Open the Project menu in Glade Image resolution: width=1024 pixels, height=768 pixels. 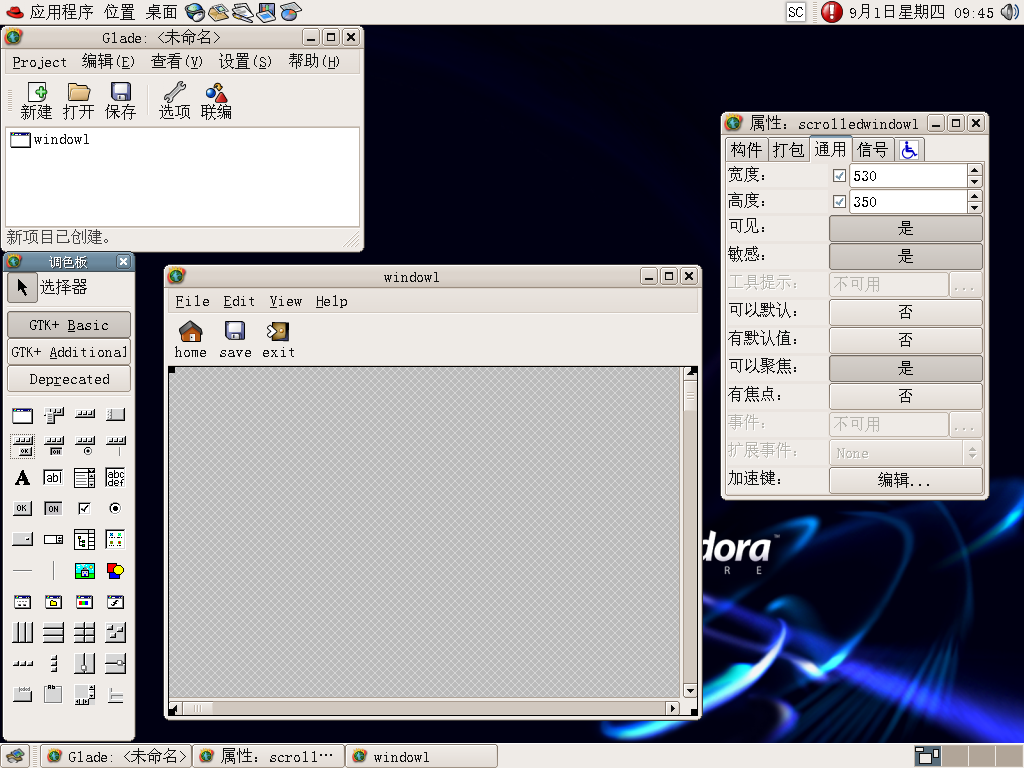pos(40,62)
